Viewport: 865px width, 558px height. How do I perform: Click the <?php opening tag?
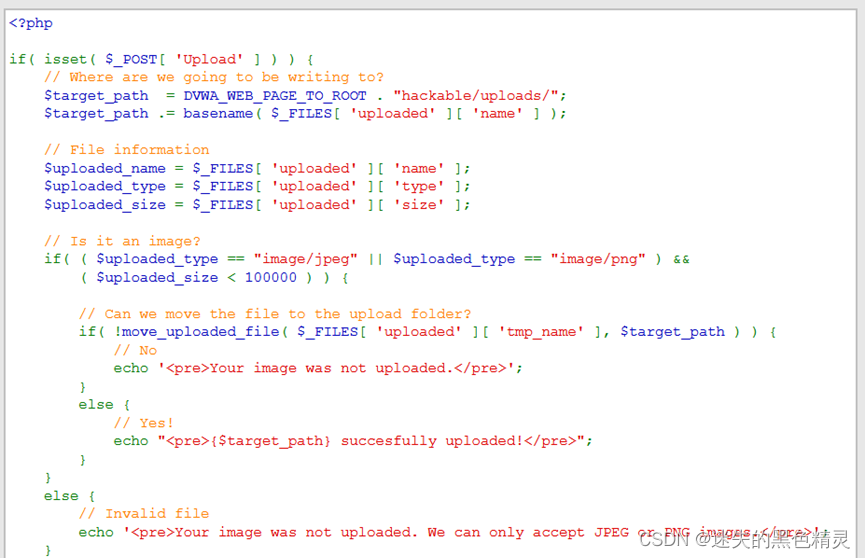(31, 23)
